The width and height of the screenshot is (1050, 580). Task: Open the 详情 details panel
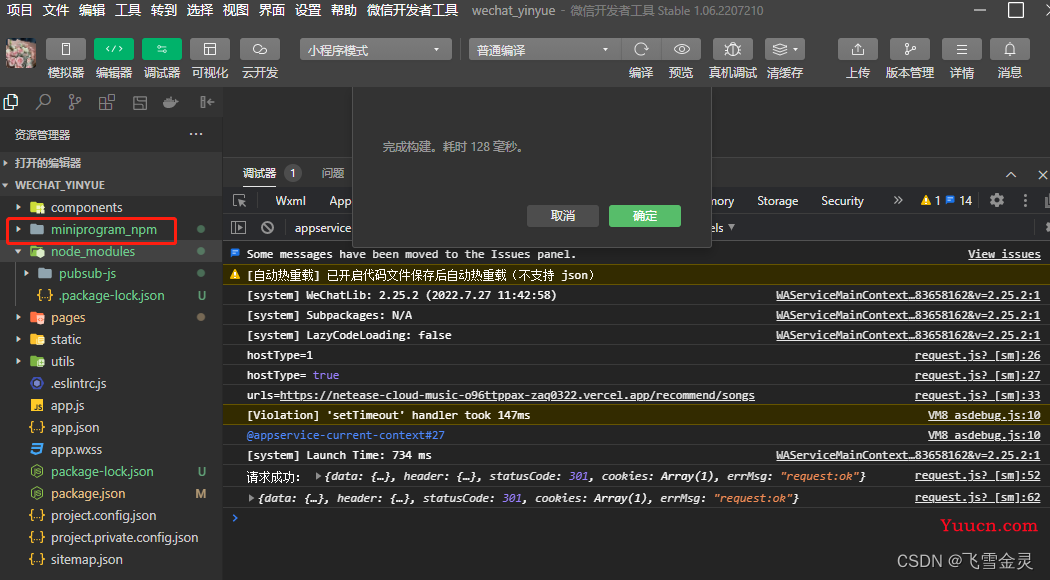pyautogui.click(x=962, y=50)
